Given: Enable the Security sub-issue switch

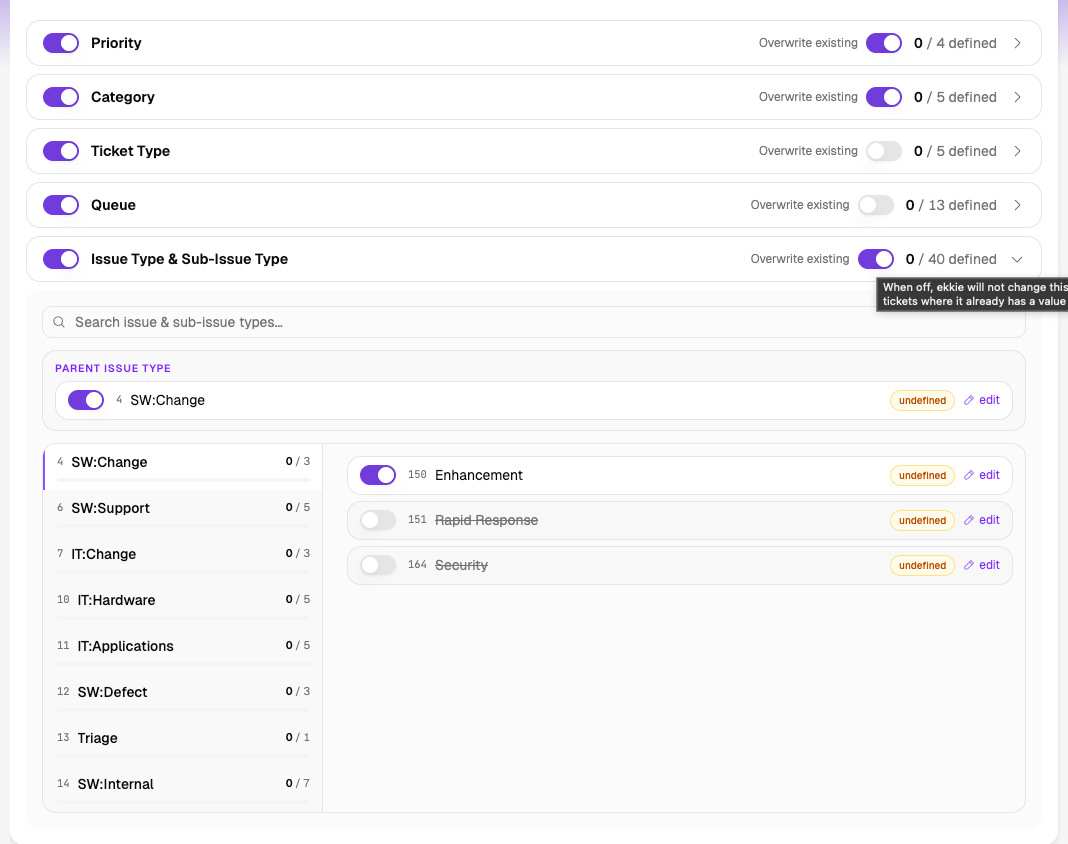Looking at the screenshot, I should [377, 565].
